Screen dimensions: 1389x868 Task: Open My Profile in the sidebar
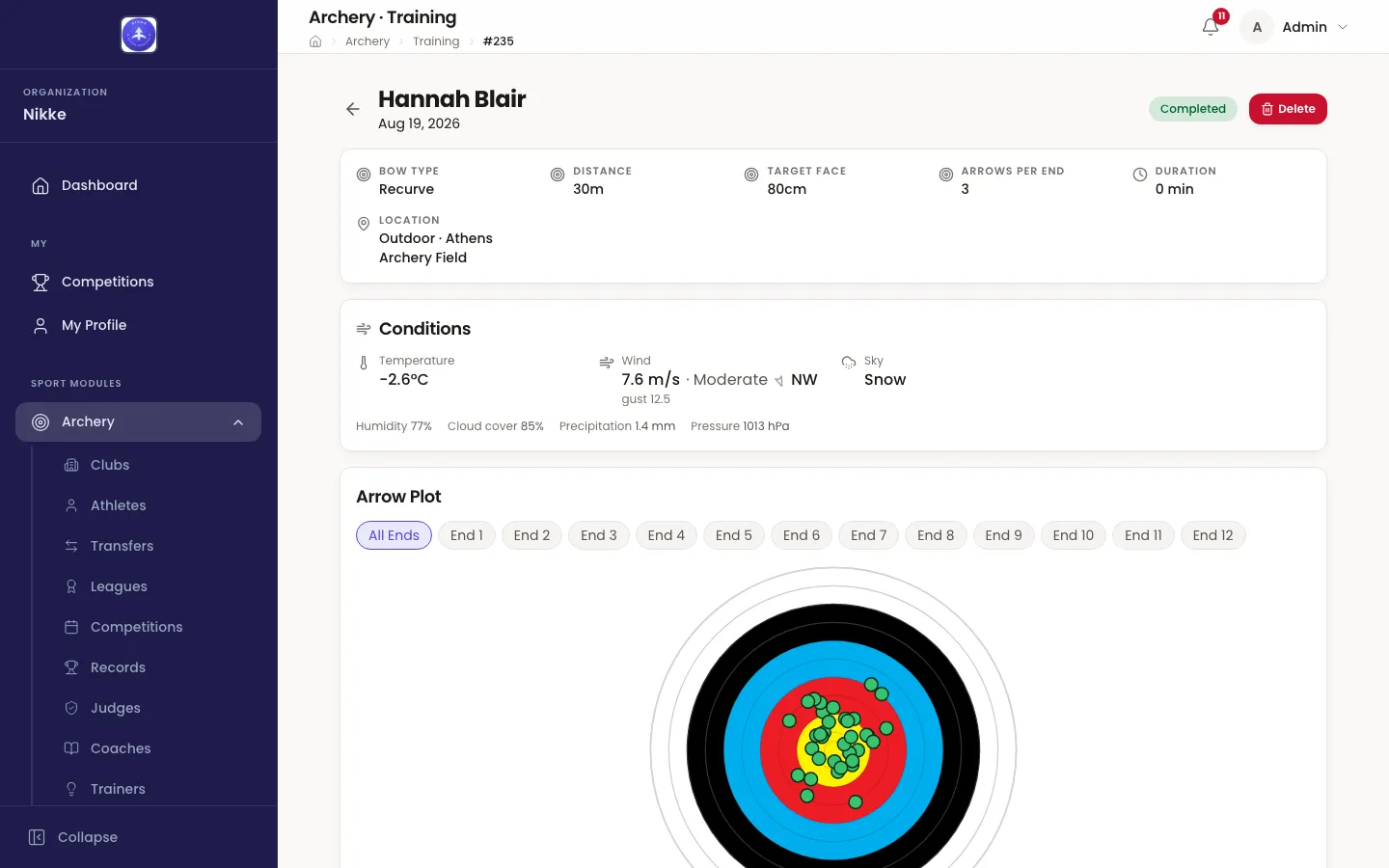click(139, 325)
